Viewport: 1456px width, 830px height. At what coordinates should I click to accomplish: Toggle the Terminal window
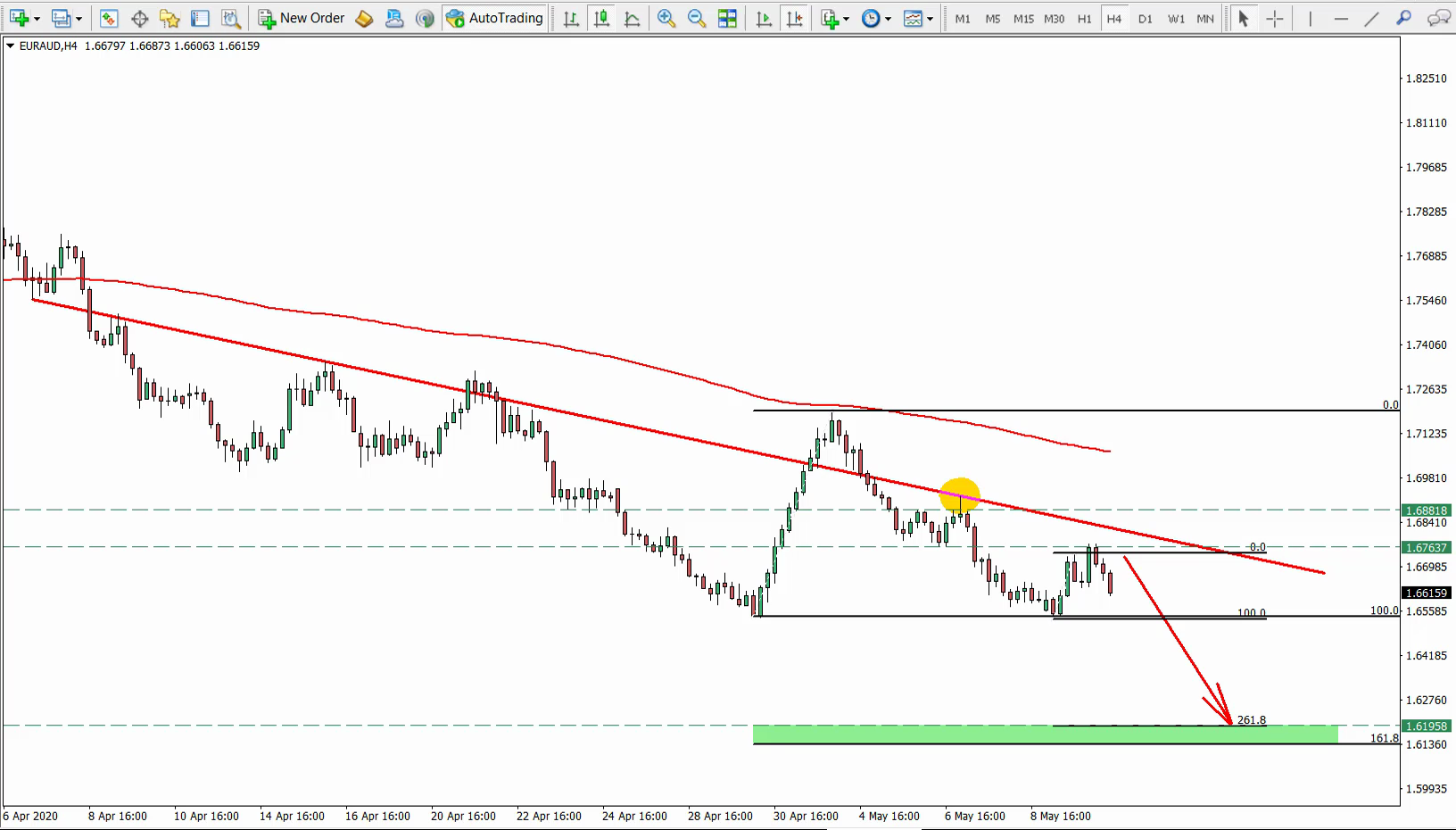point(200,18)
